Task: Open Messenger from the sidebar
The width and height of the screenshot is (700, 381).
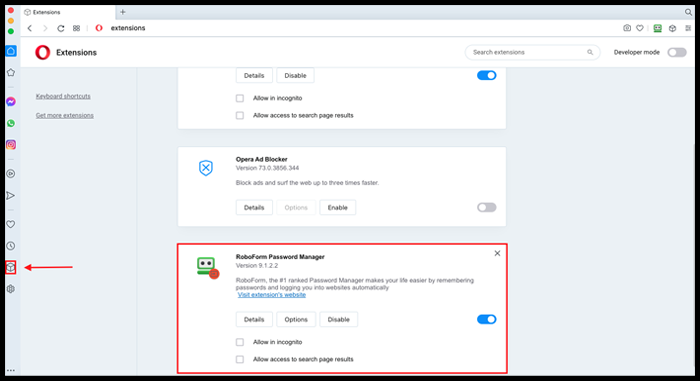Action: click(x=11, y=102)
